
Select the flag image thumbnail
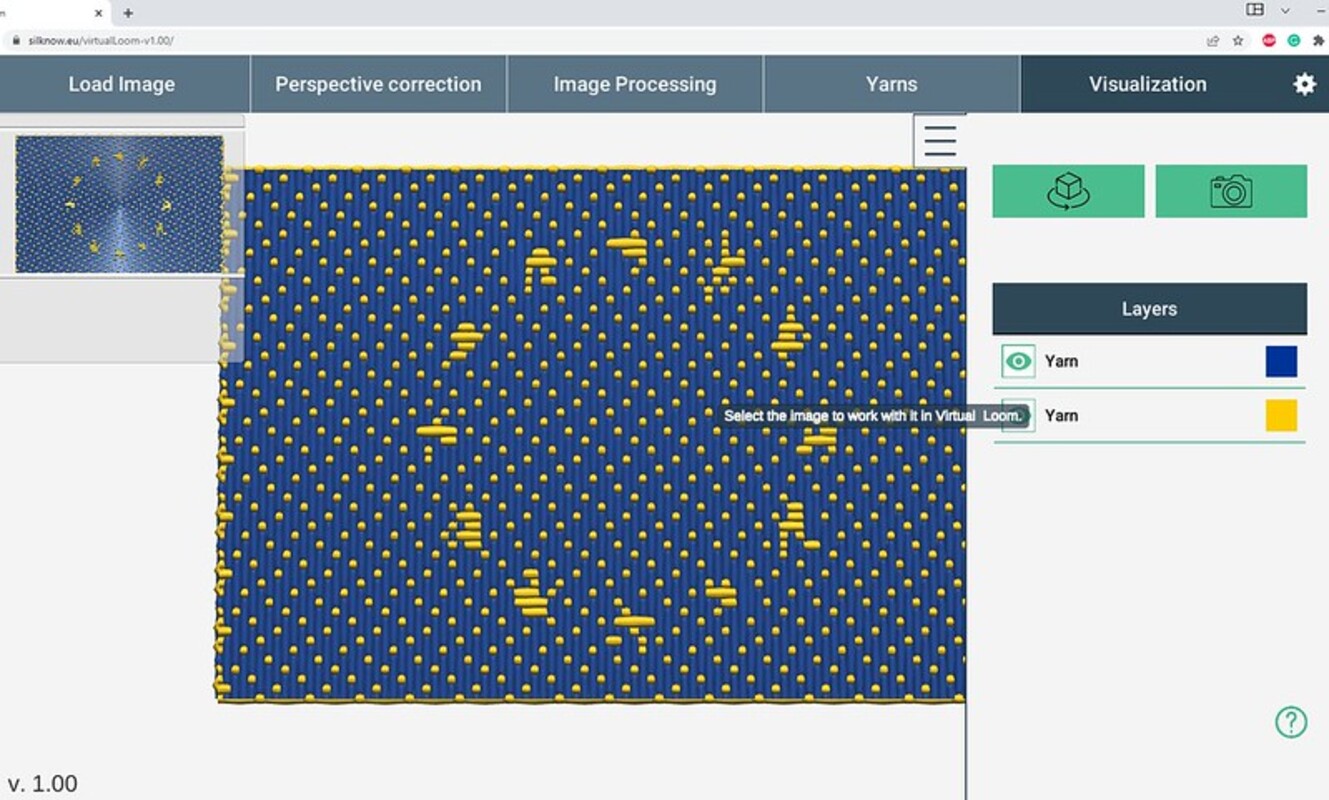click(119, 204)
